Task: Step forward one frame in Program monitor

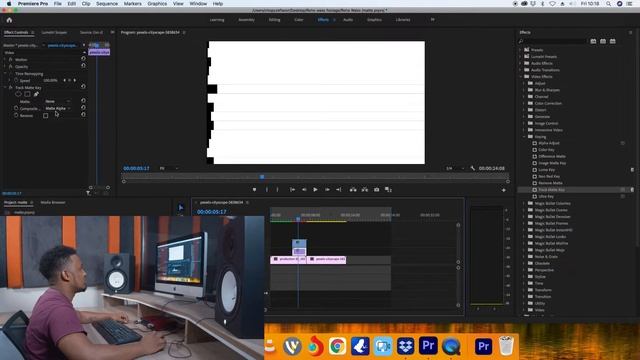Action: coord(327,190)
